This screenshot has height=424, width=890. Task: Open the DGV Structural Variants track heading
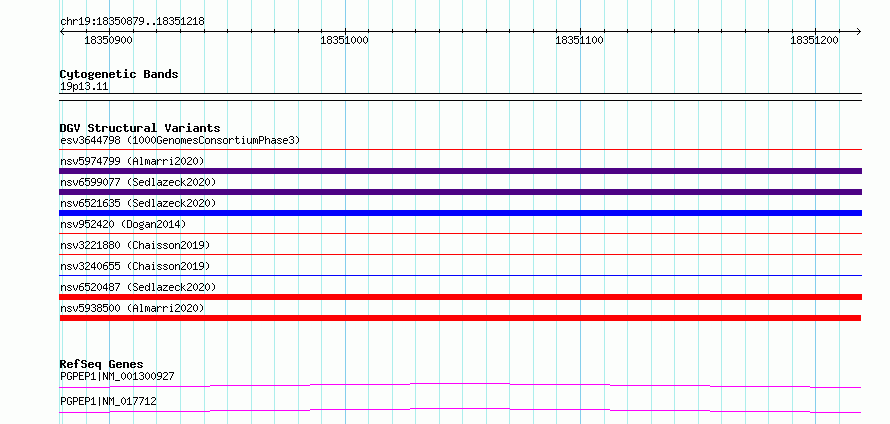[140, 128]
